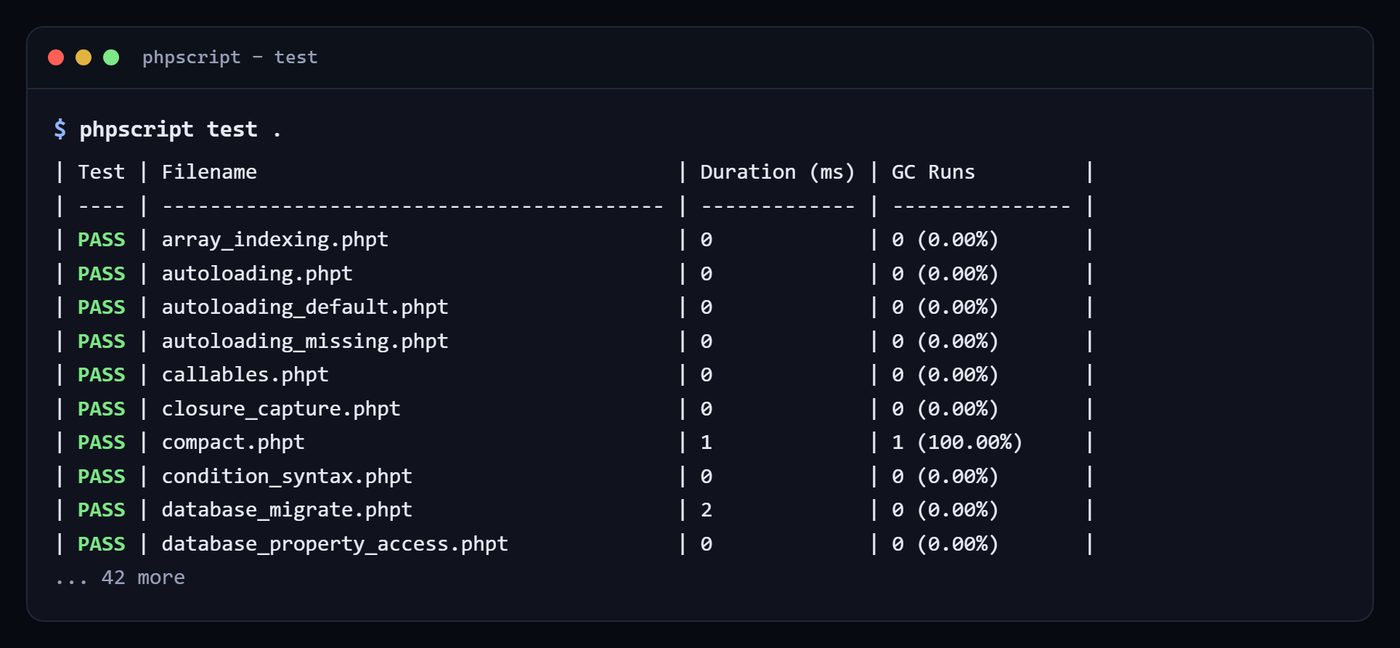Select filename array_indexing.phpt
Viewport: 1400px width, 648px height.
tap(275, 240)
